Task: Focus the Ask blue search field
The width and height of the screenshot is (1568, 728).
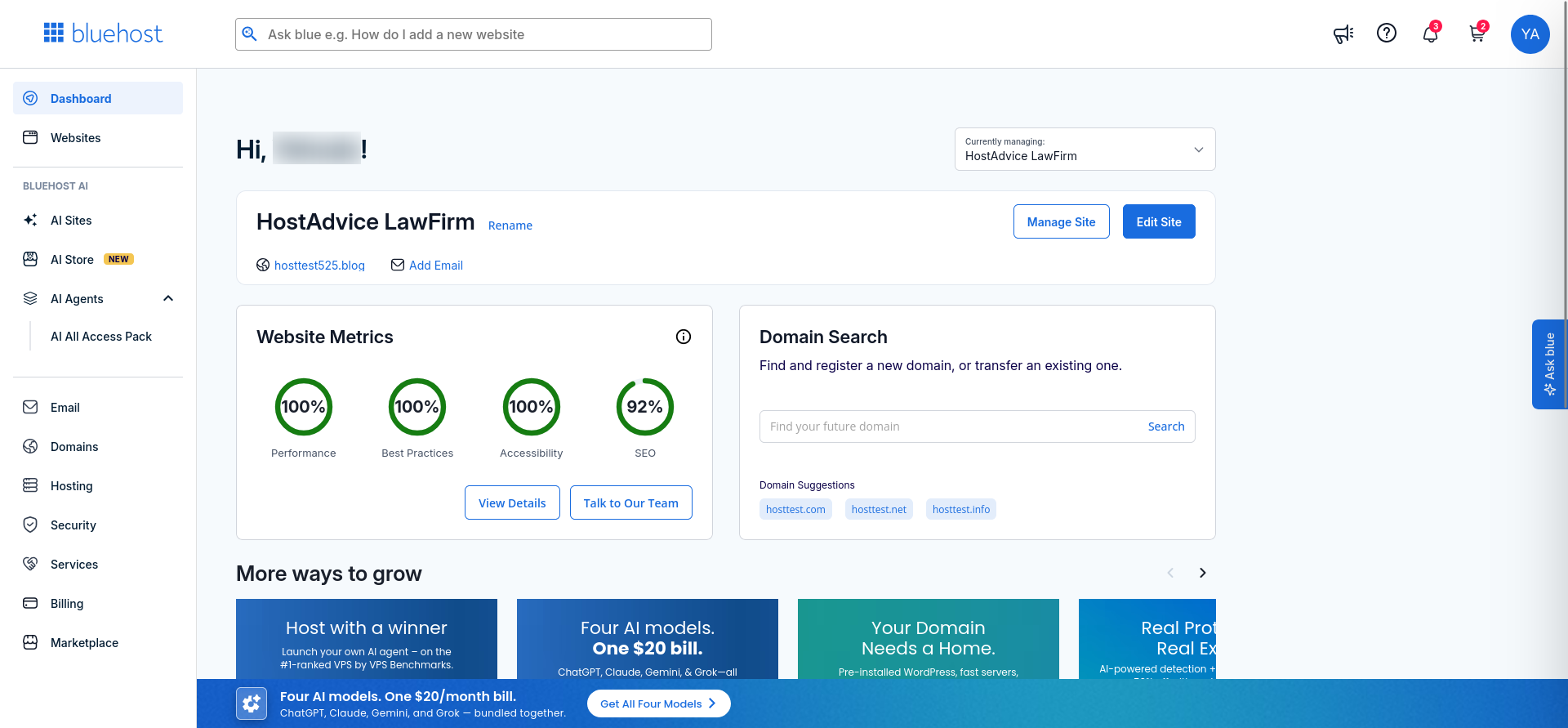Action: point(474,34)
